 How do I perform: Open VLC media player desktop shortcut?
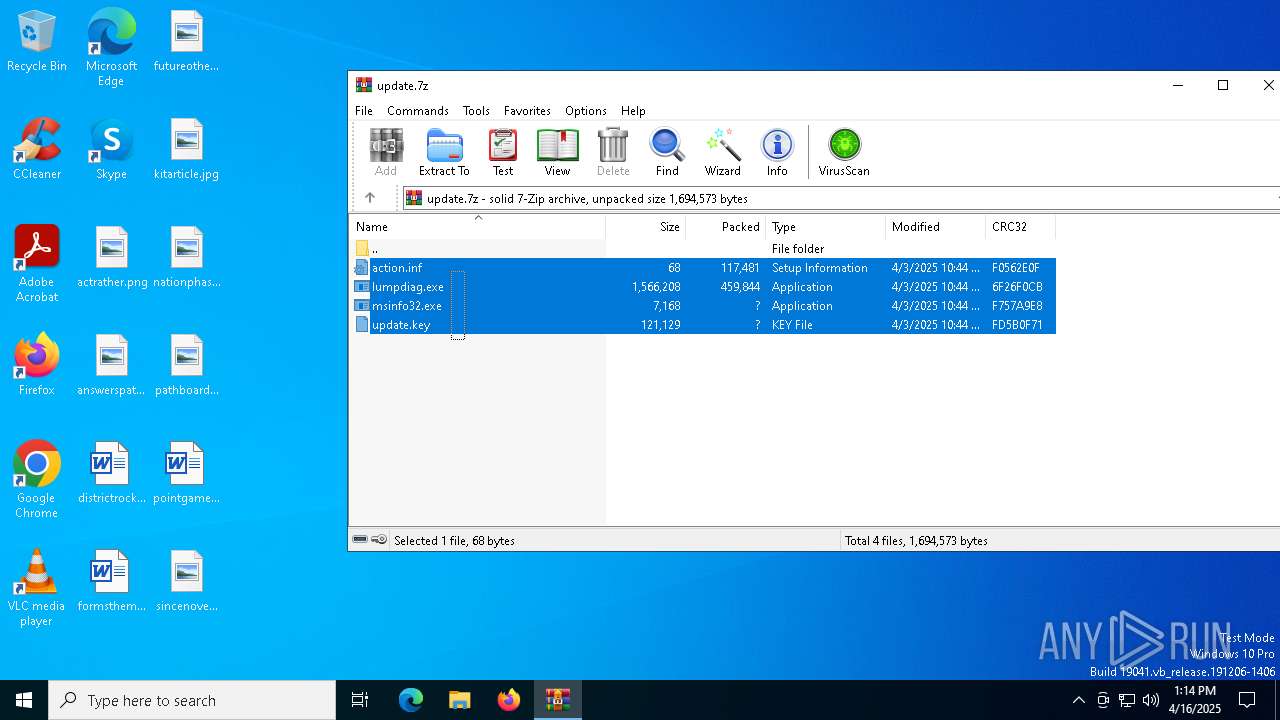37,588
